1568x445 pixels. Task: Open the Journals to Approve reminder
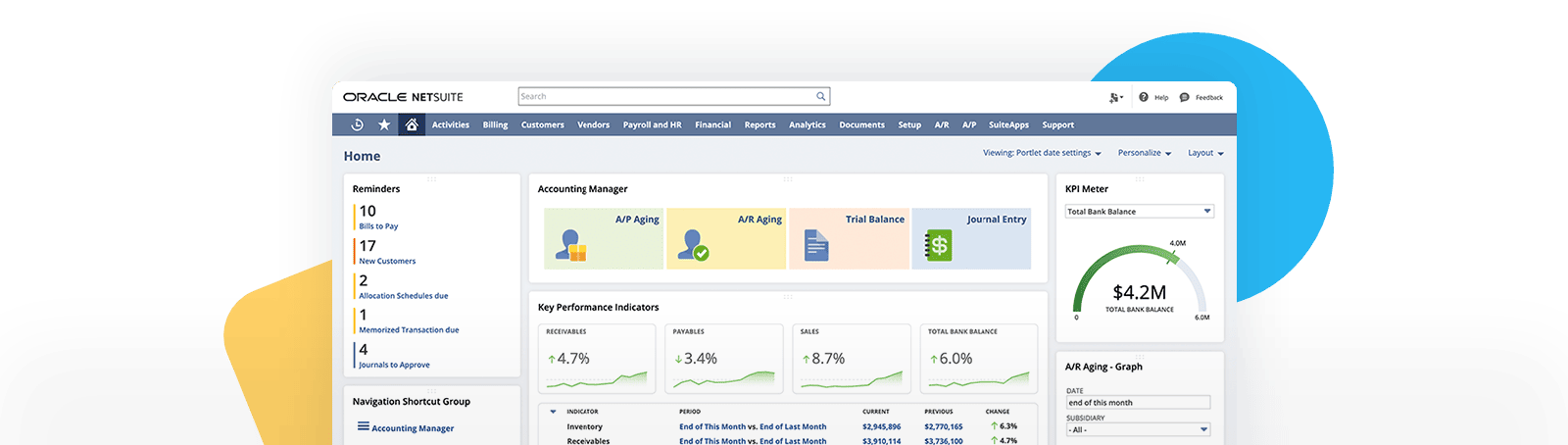pos(394,365)
